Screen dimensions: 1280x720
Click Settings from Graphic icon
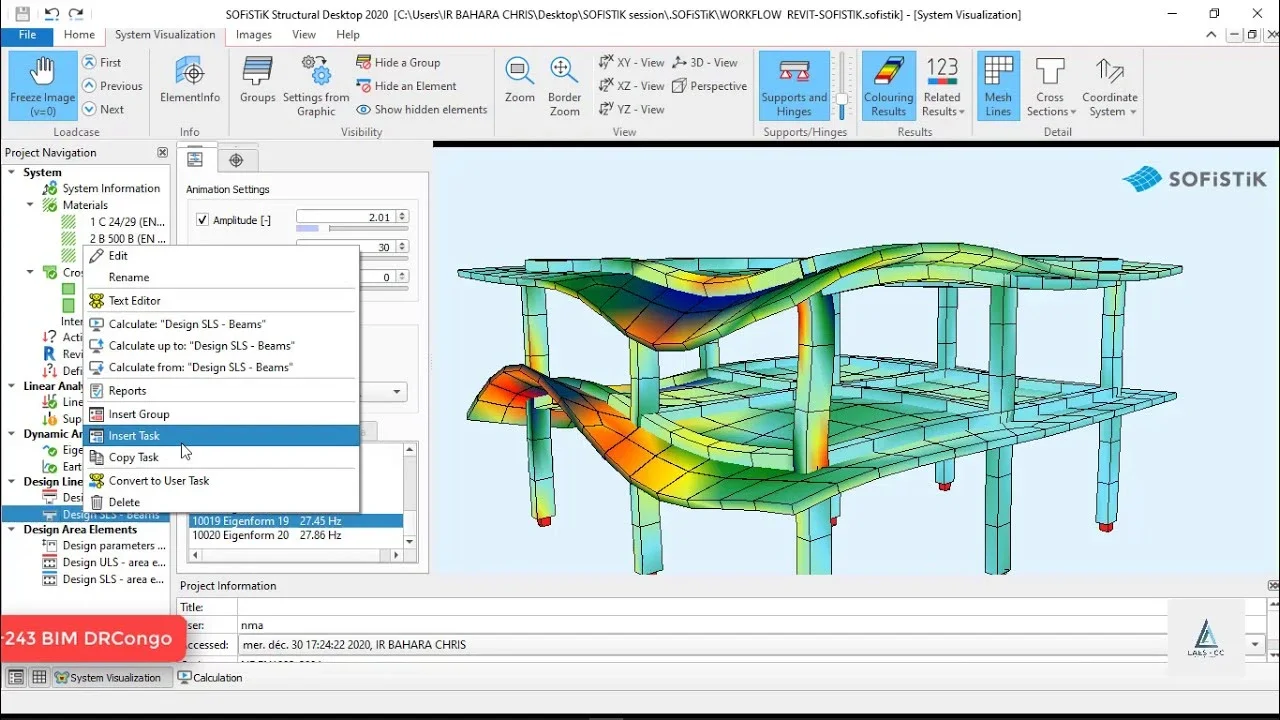tap(316, 86)
